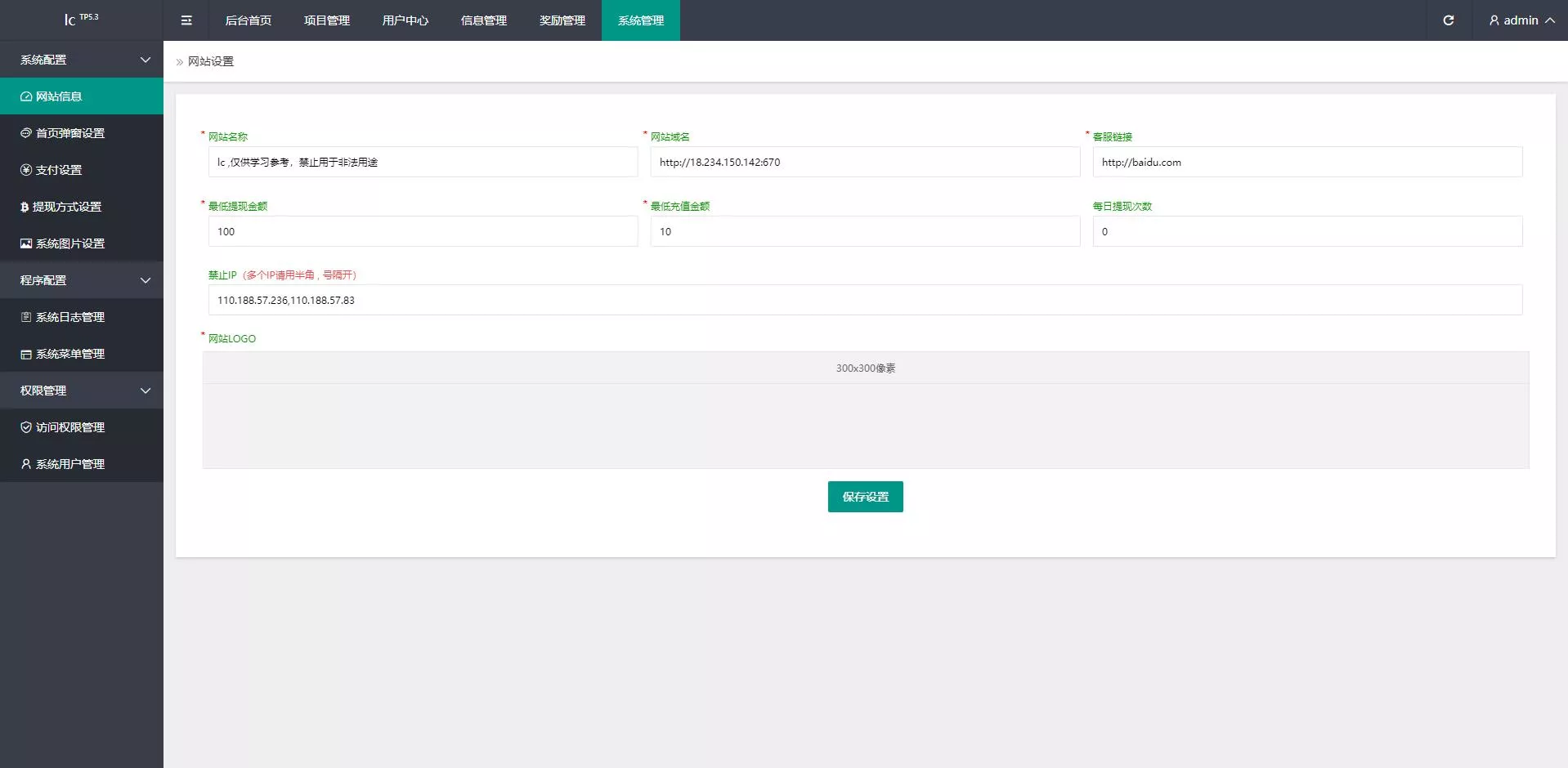Open 提现方式设置 withdrawal method settings
The image size is (1568, 768).
click(66, 207)
